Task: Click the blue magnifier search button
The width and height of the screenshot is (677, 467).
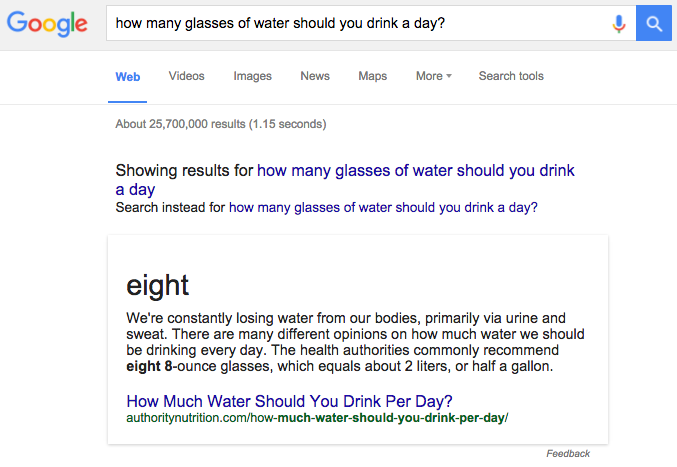Action: (654, 23)
